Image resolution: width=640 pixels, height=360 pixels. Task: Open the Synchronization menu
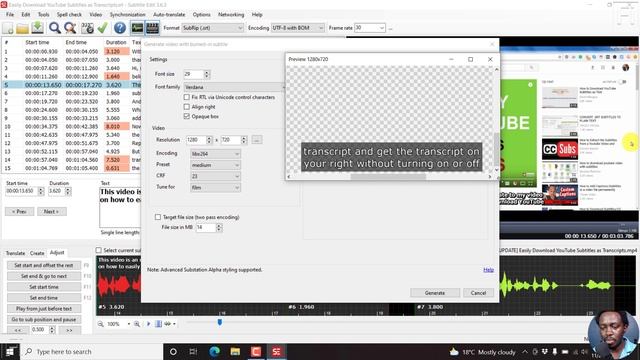point(127,14)
